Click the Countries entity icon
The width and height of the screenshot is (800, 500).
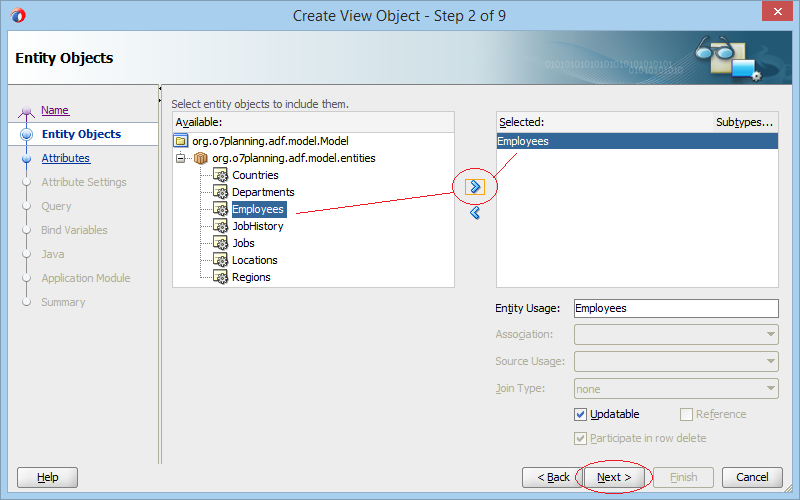click(220, 175)
